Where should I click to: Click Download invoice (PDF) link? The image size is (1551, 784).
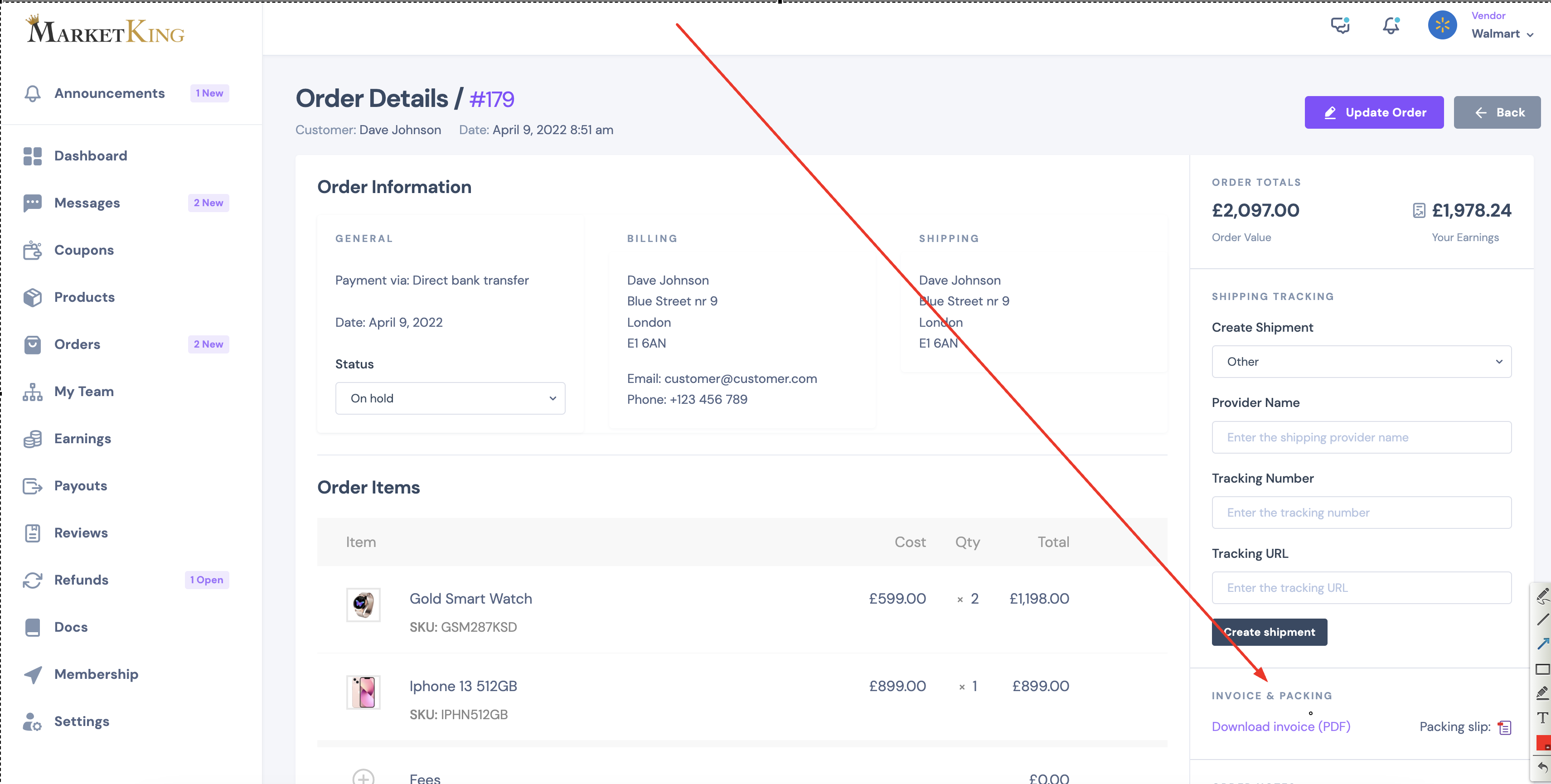tap(1281, 727)
